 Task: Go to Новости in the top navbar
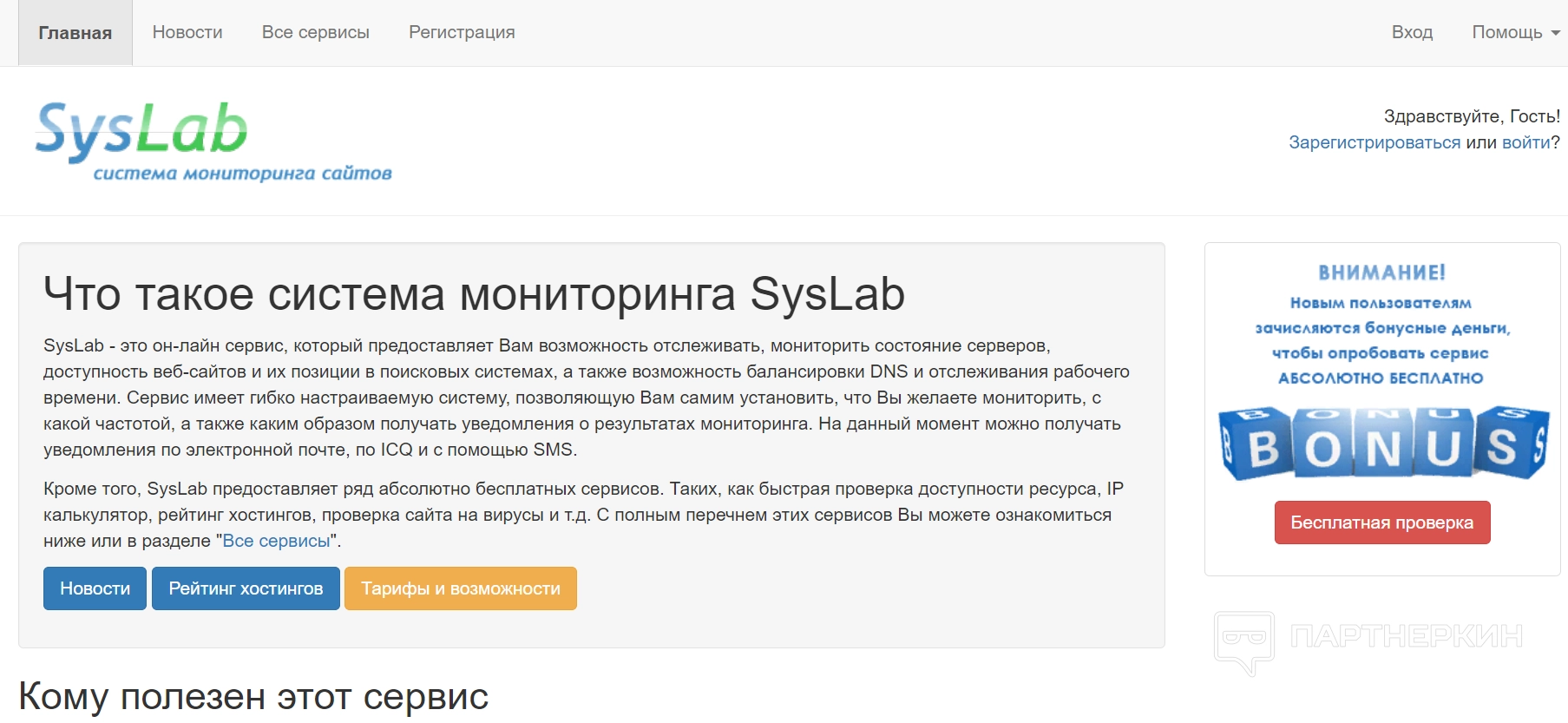[x=187, y=32]
